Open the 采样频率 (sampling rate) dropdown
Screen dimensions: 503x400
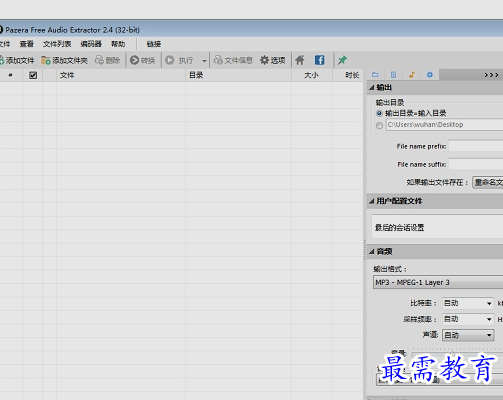click(x=468, y=319)
